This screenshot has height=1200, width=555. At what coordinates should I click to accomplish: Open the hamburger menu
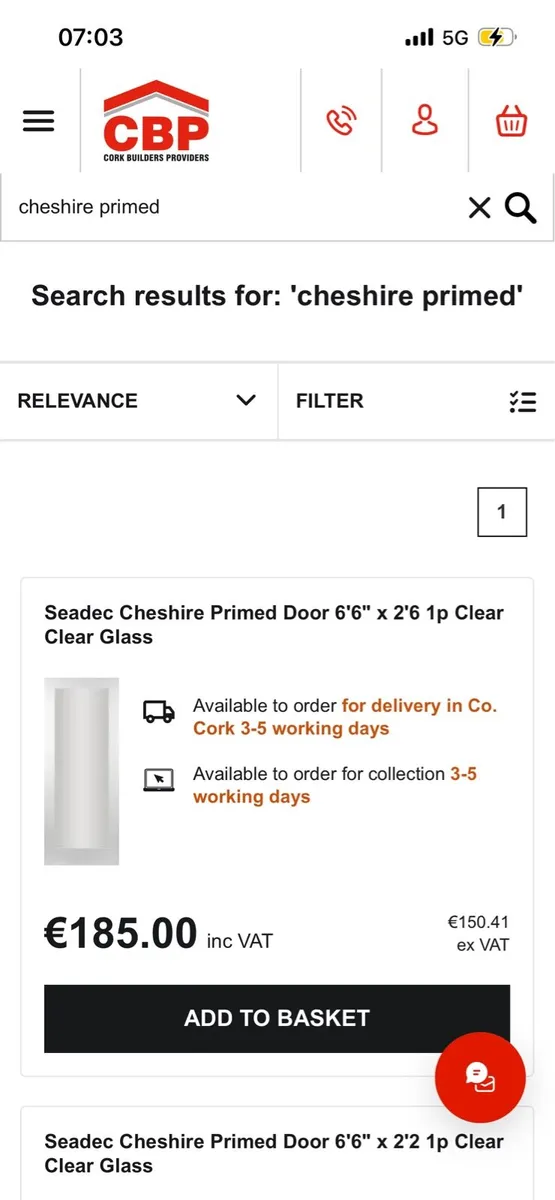coord(38,121)
